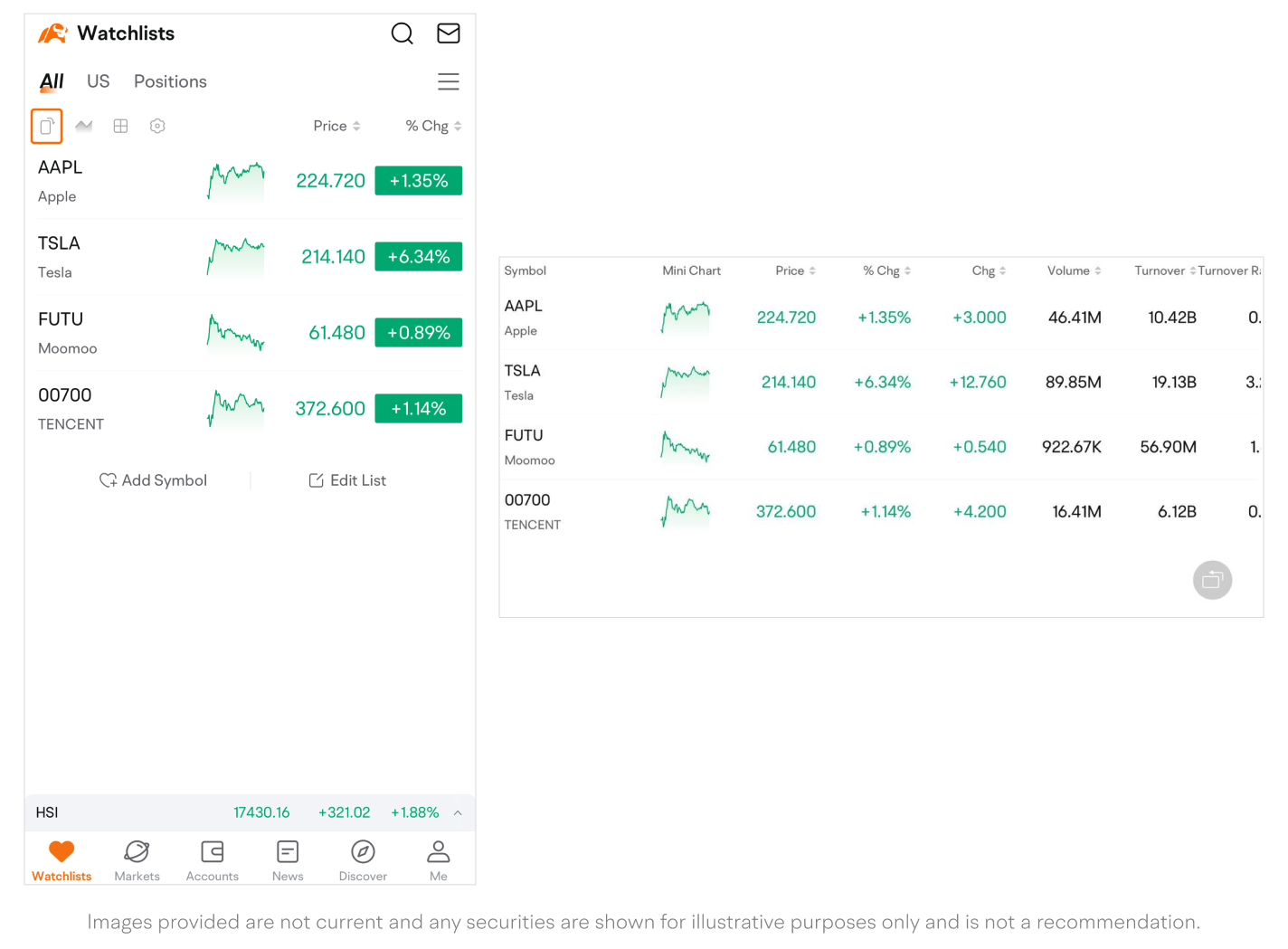The width and height of the screenshot is (1288, 949).
Task: Open the messages envelope icon
Action: pos(449,33)
